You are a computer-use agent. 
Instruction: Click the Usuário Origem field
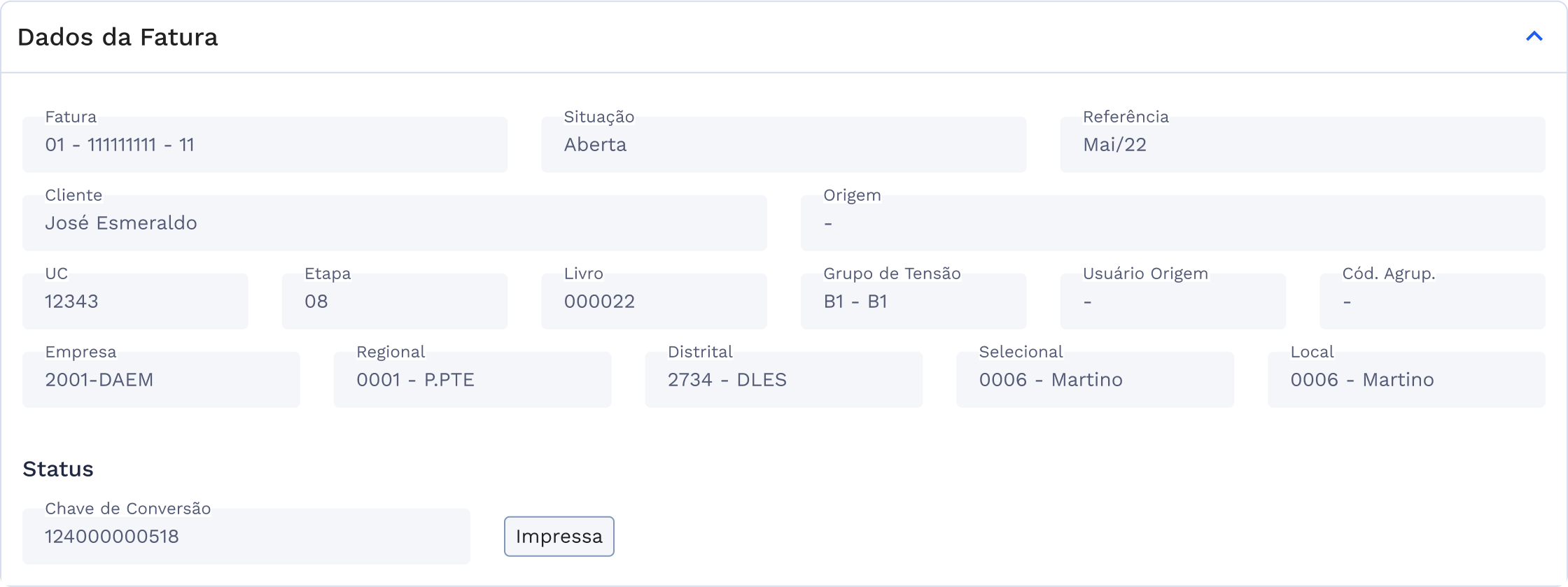(x=1172, y=301)
